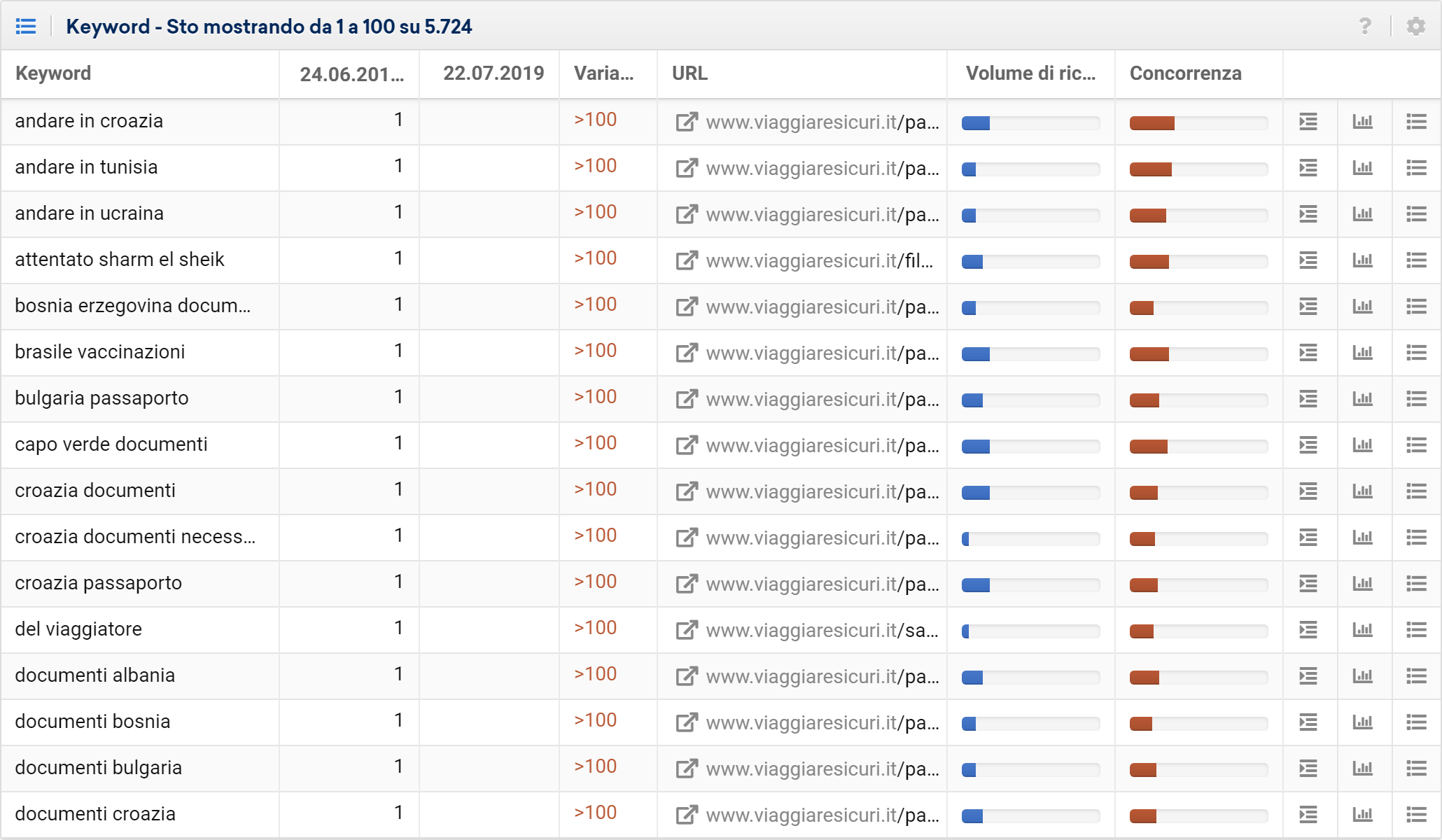Viewport: 1442px width, 840px height.
Task: Click ranking value 1 for documenti croazia
Action: point(398,813)
